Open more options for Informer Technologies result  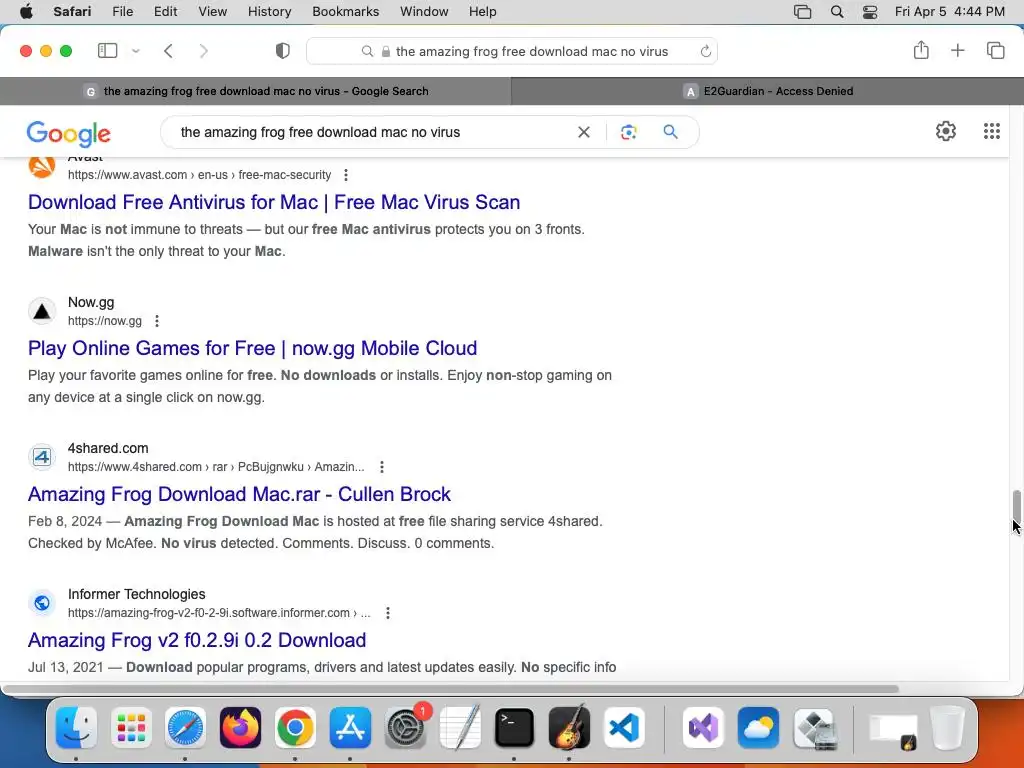tap(388, 613)
